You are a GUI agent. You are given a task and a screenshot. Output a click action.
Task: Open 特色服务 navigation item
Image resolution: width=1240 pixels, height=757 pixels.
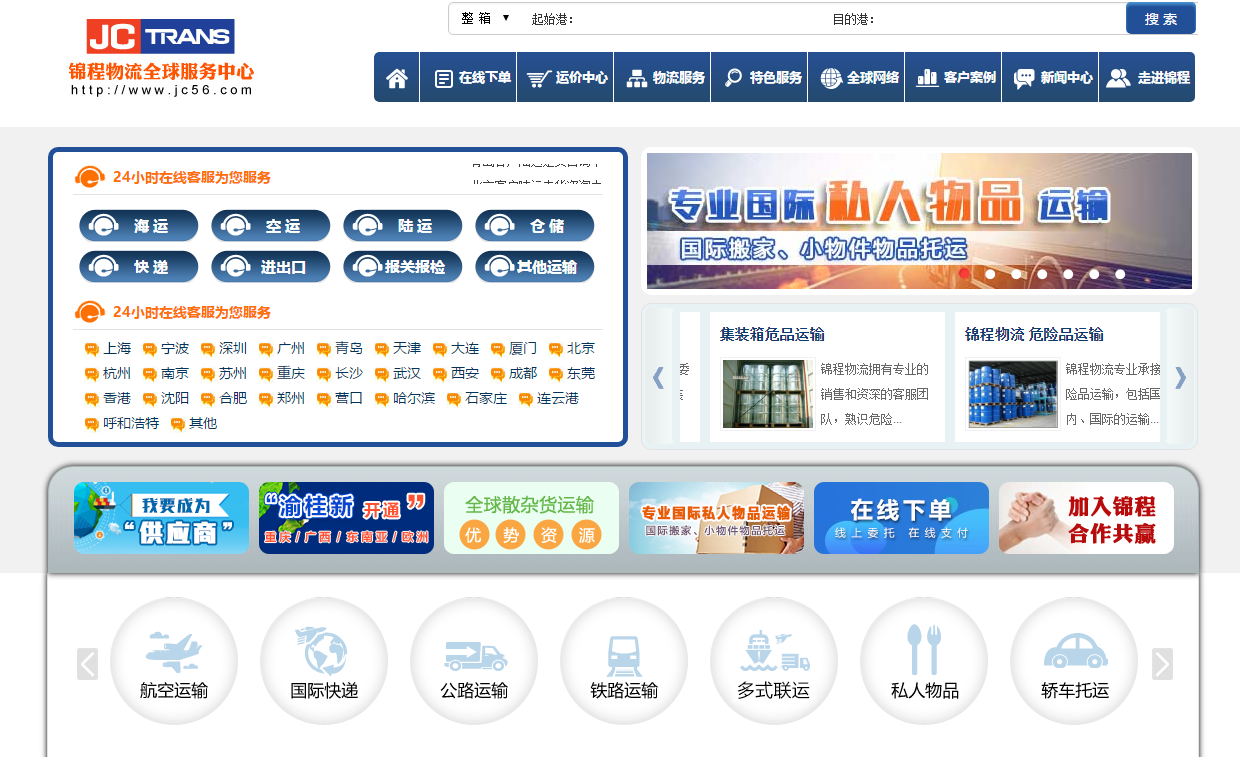pos(759,77)
